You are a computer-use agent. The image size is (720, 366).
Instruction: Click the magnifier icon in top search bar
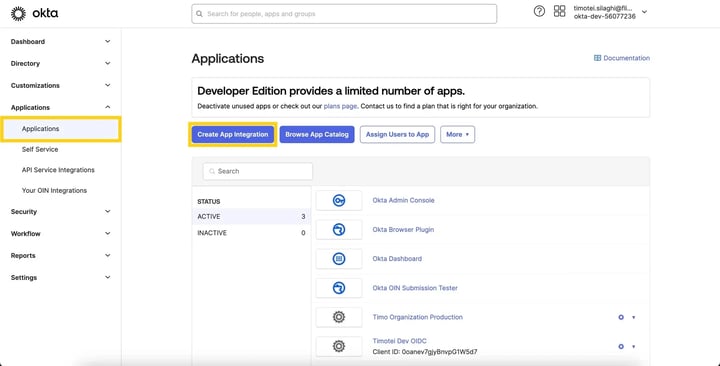coord(199,14)
